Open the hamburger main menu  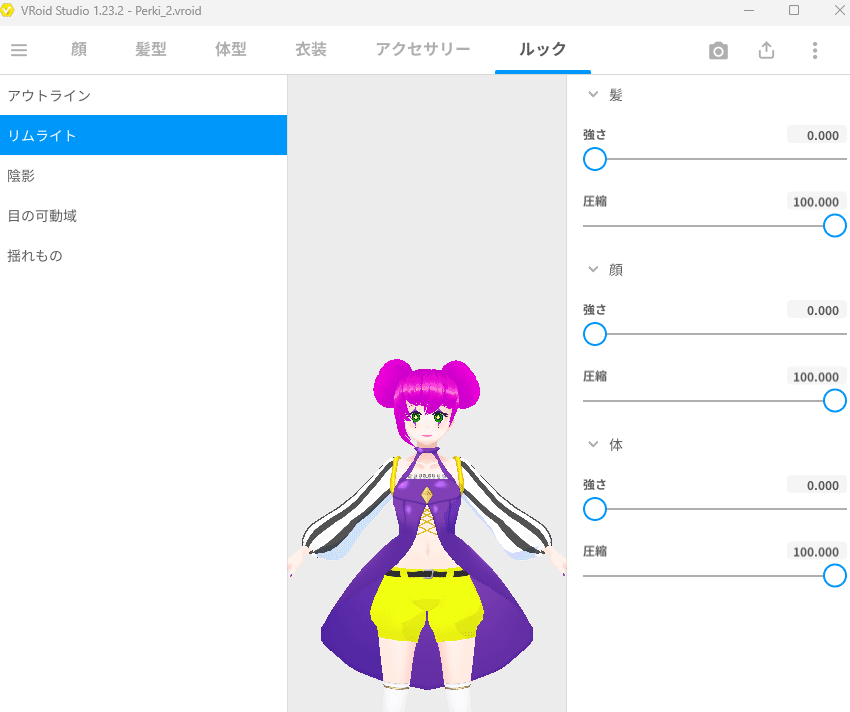[x=19, y=50]
